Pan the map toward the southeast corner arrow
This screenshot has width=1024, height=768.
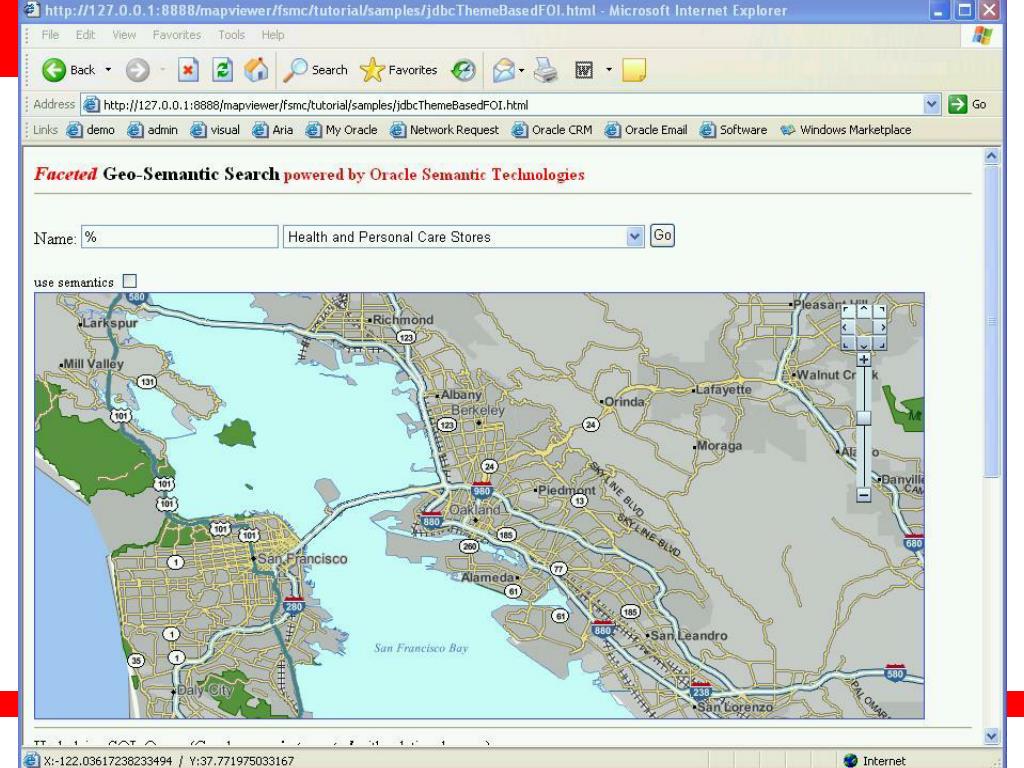pyautogui.click(x=880, y=344)
